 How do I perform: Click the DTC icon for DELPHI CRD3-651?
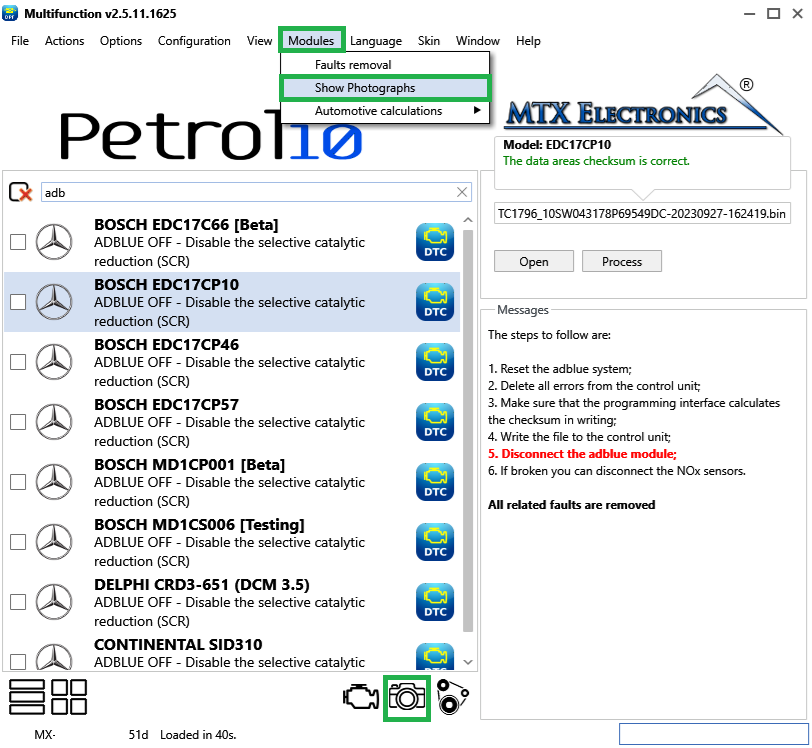coord(435,602)
